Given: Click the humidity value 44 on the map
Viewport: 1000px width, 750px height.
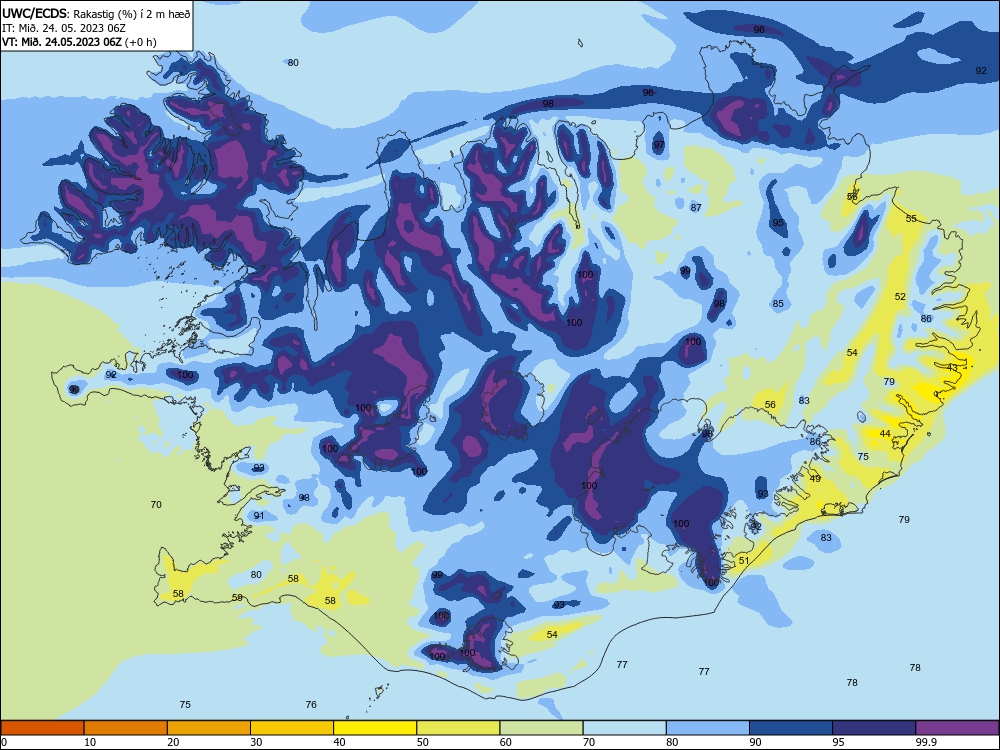Looking at the screenshot, I should pos(885,434).
